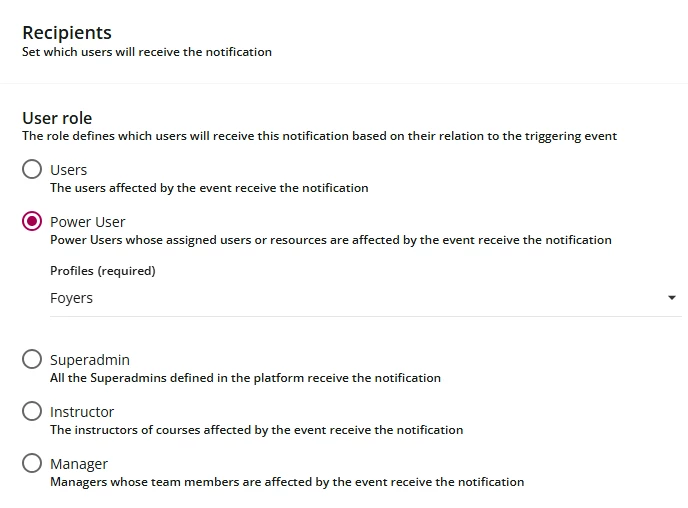The width and height of the screenshot is (688, 508).
Task: Click the 'Users' option label text
Action: (x=69, y=170)
